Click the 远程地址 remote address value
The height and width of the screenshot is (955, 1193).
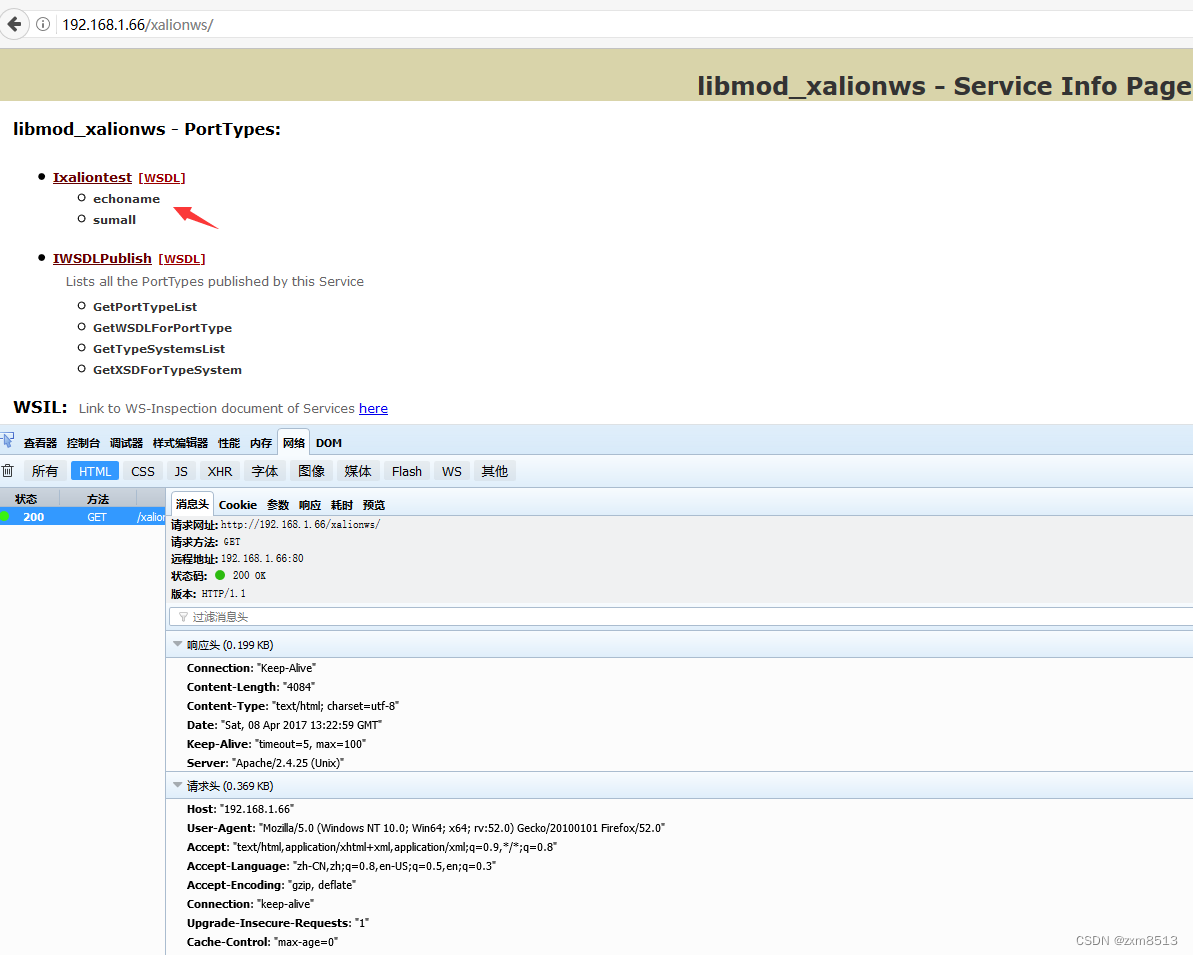click(x=262, y=559)
